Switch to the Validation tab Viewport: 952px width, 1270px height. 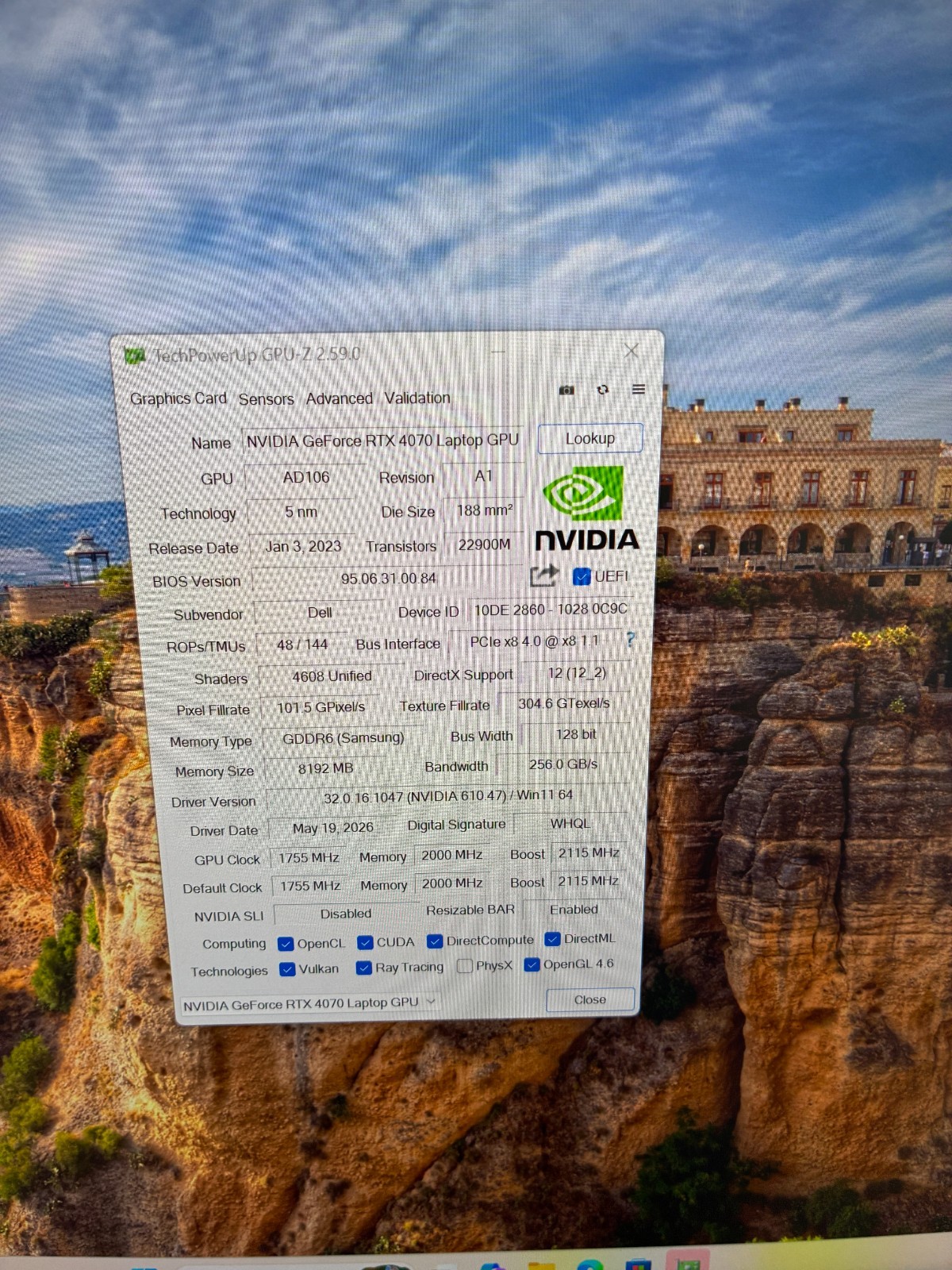417,398
